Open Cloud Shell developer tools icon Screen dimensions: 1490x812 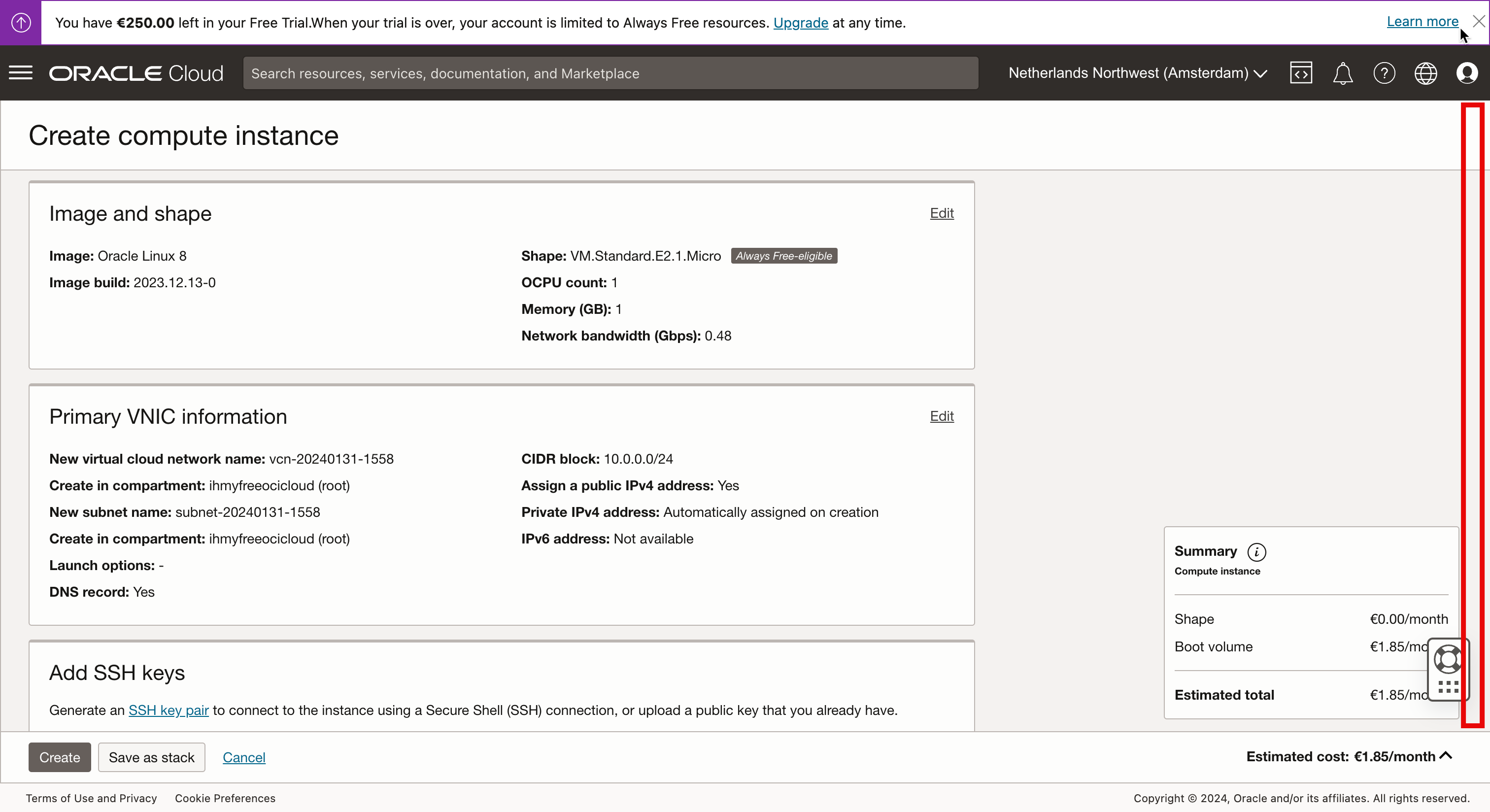point(1301,73)
